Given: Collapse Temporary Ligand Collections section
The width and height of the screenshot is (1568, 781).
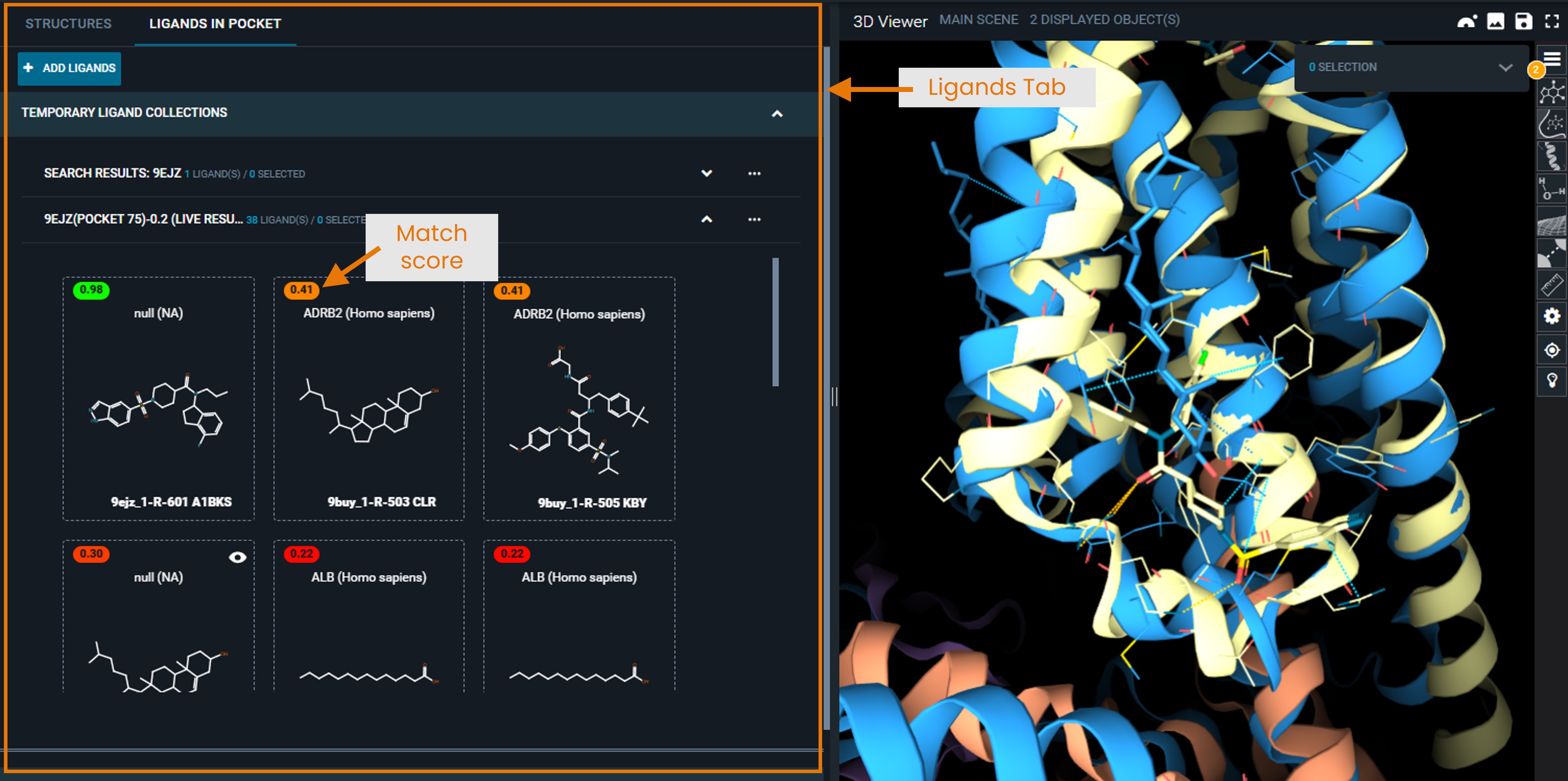Looking at the screenshot, I should tap(777, 113).
